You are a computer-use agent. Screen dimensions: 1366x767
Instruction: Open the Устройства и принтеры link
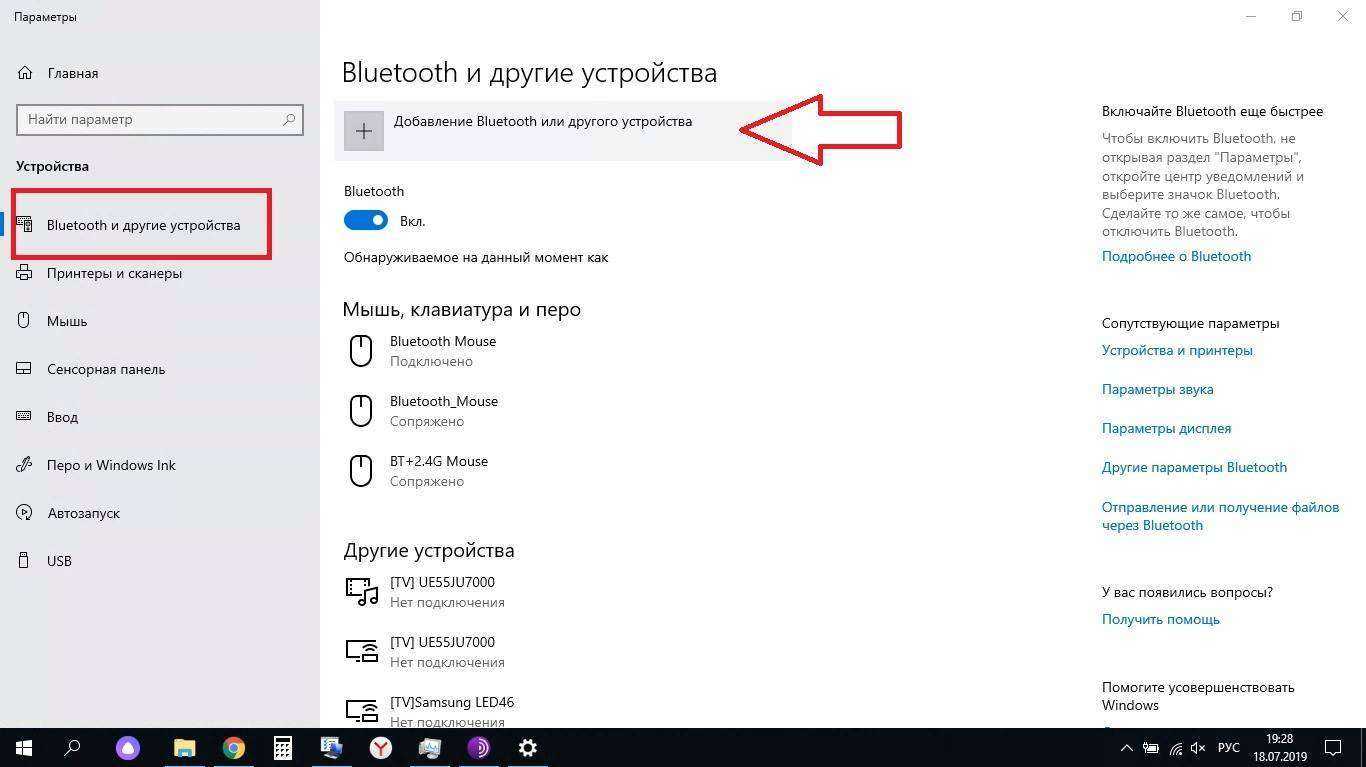[1177, 350]
